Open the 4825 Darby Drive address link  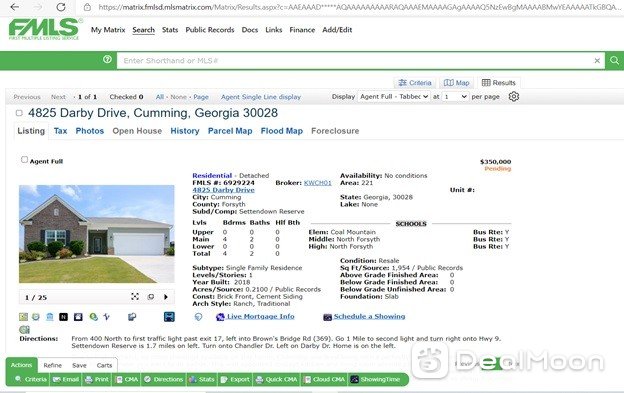224,190
